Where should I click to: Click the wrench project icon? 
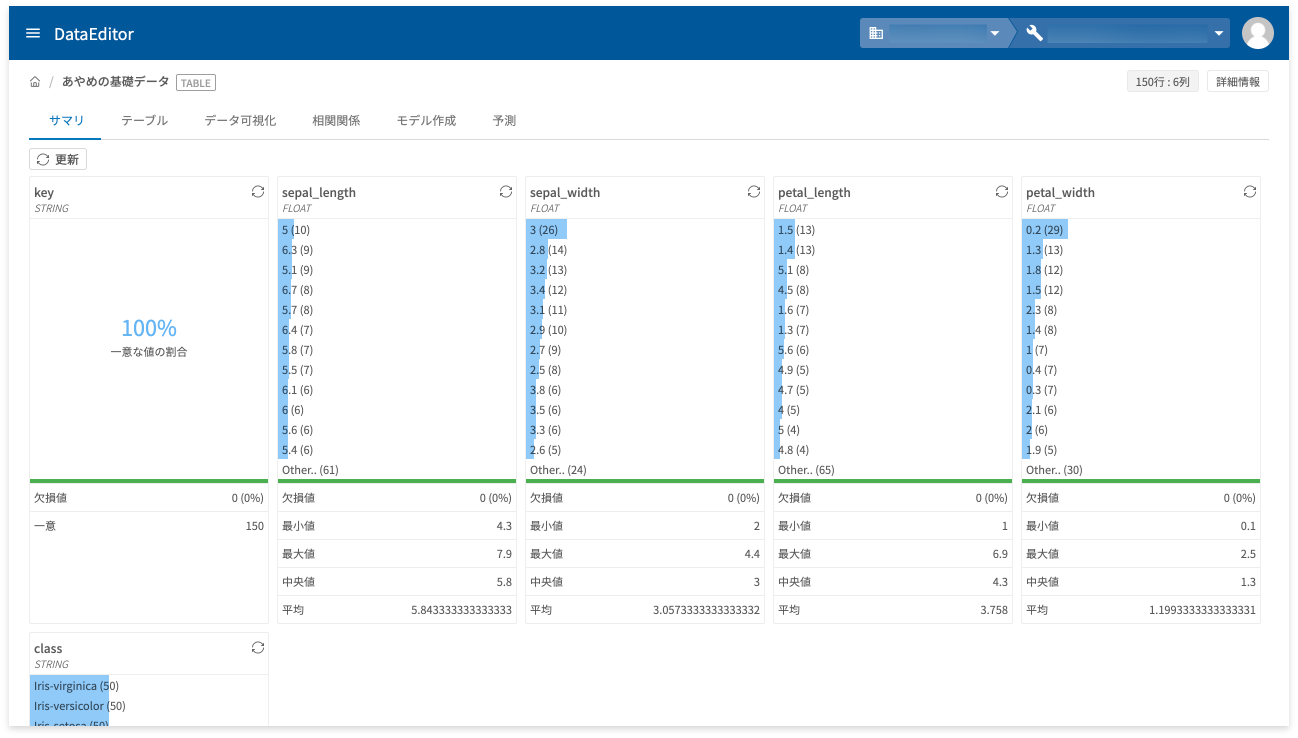click(1035, 33)
